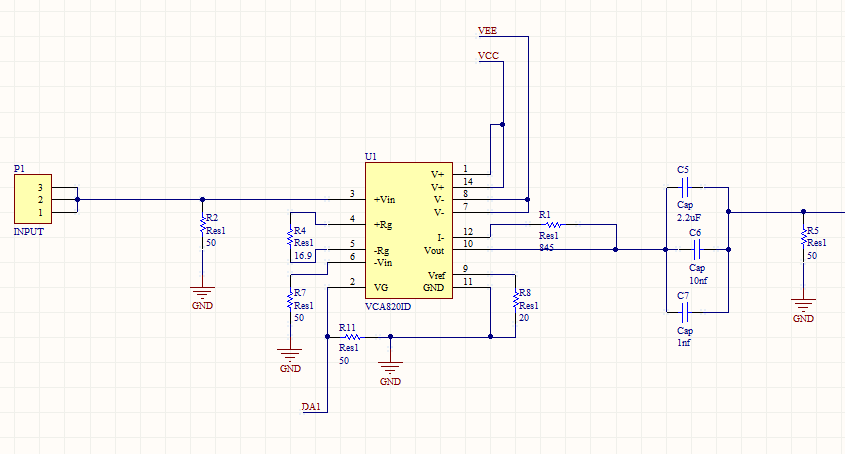This screenshot has height=454, width=845.
Task: Click resistor R4 symbol
Action: 290,237
